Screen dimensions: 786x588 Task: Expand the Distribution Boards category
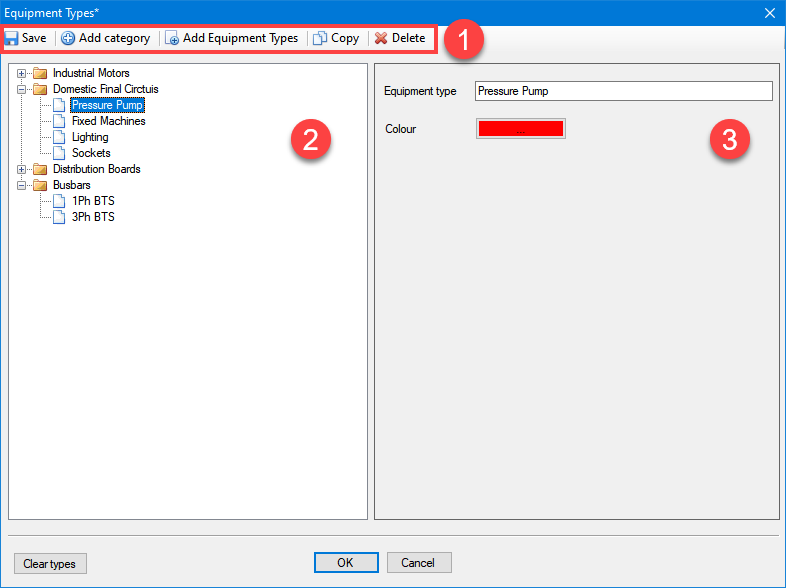pyautogui.click(x=22, y=169)
